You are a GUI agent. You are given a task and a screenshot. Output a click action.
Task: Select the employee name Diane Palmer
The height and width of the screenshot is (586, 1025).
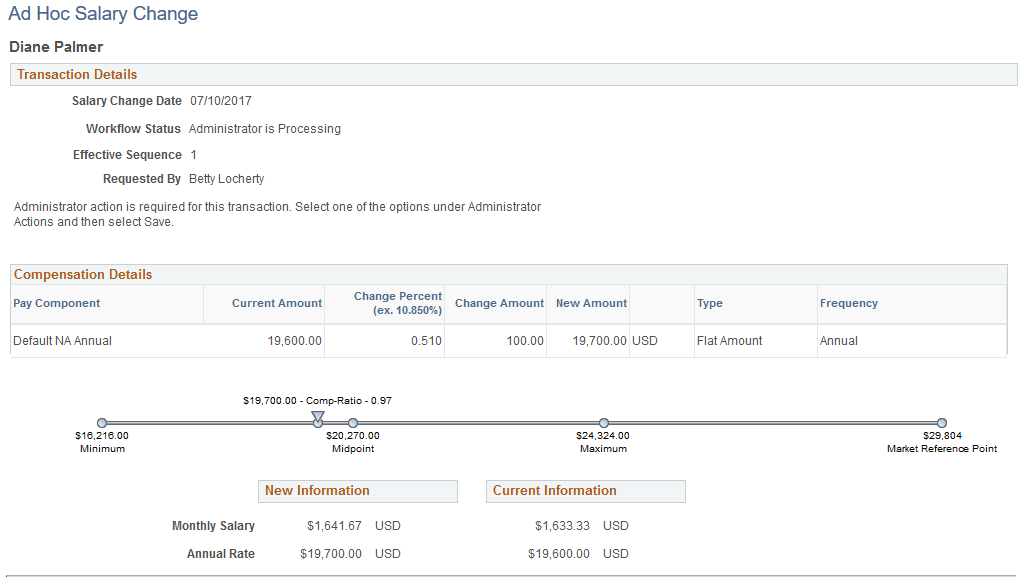pos(55,46)
